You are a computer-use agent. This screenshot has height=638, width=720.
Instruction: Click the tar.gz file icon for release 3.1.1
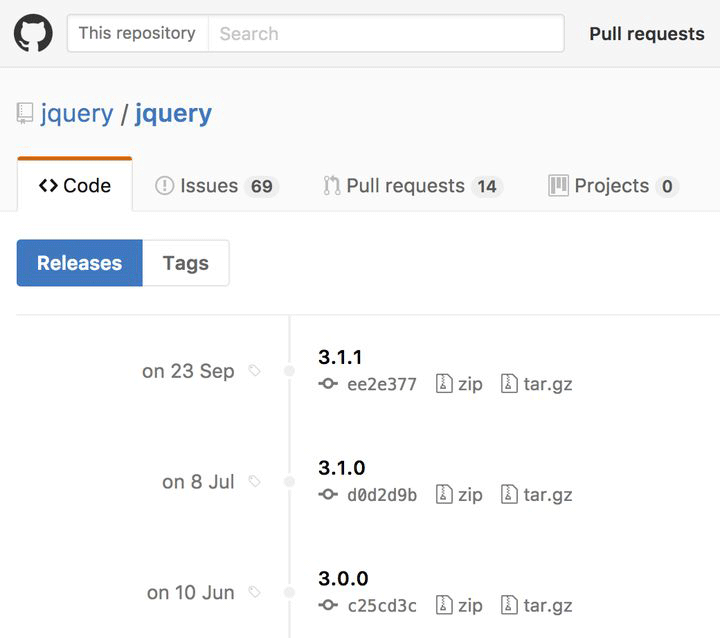(x=509, y=384)
